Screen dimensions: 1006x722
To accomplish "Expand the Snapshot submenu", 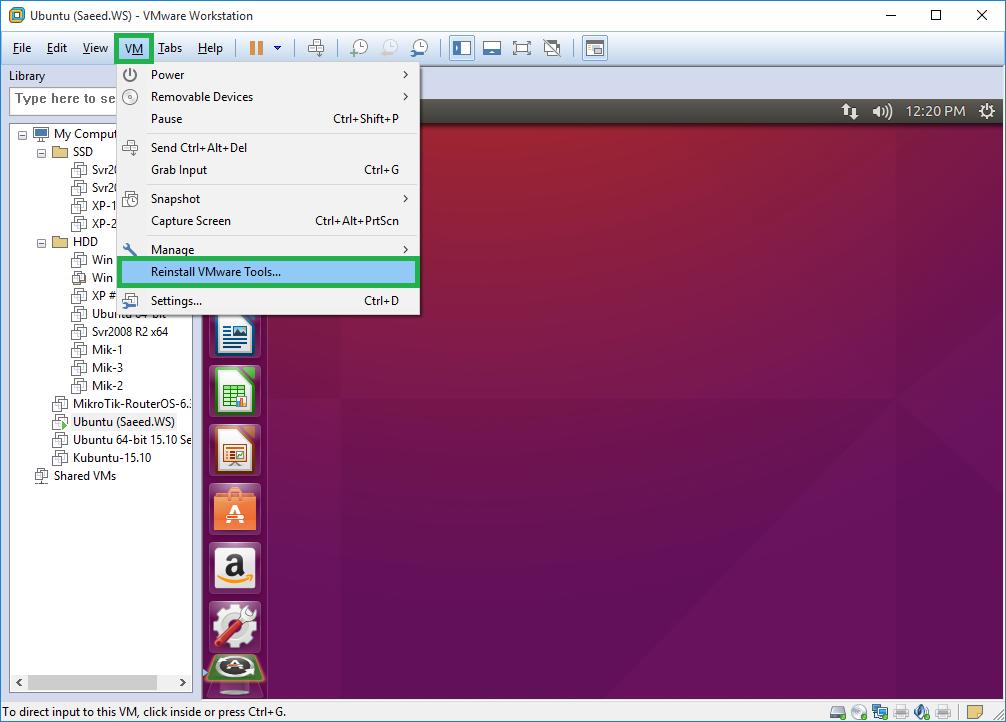I will click(268, 199).
